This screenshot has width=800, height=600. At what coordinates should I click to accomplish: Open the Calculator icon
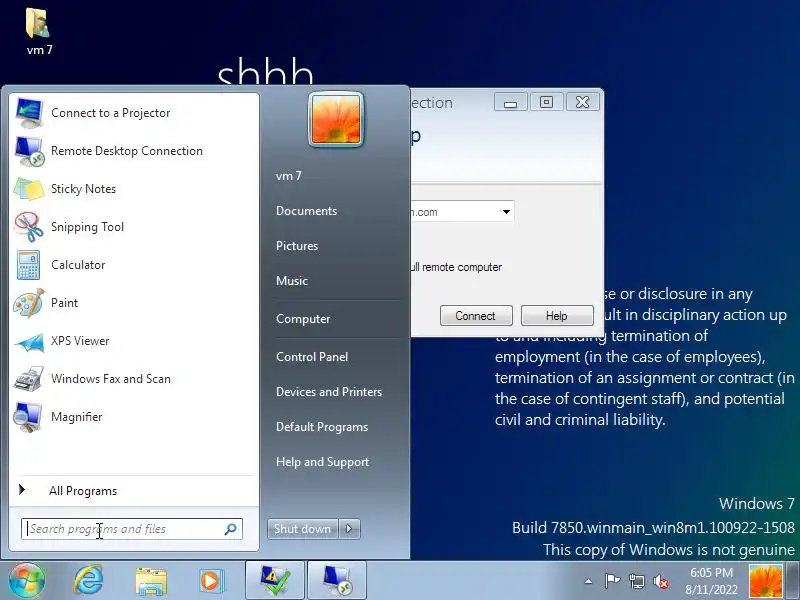pyautogui.click(x=29, y=265)
